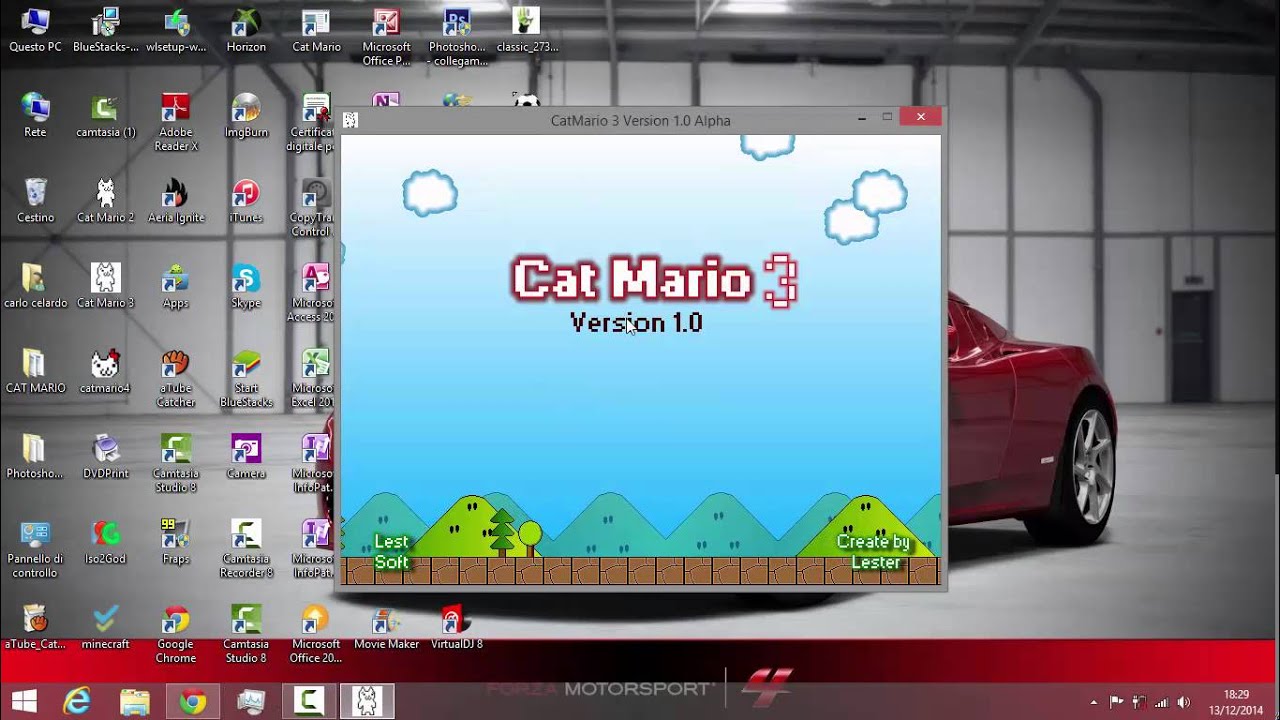The height and width of the screenshot is (720, 1280).
Task: Launch the Aeria Ignite desktop shortcut
Action: tap(176, 200)
